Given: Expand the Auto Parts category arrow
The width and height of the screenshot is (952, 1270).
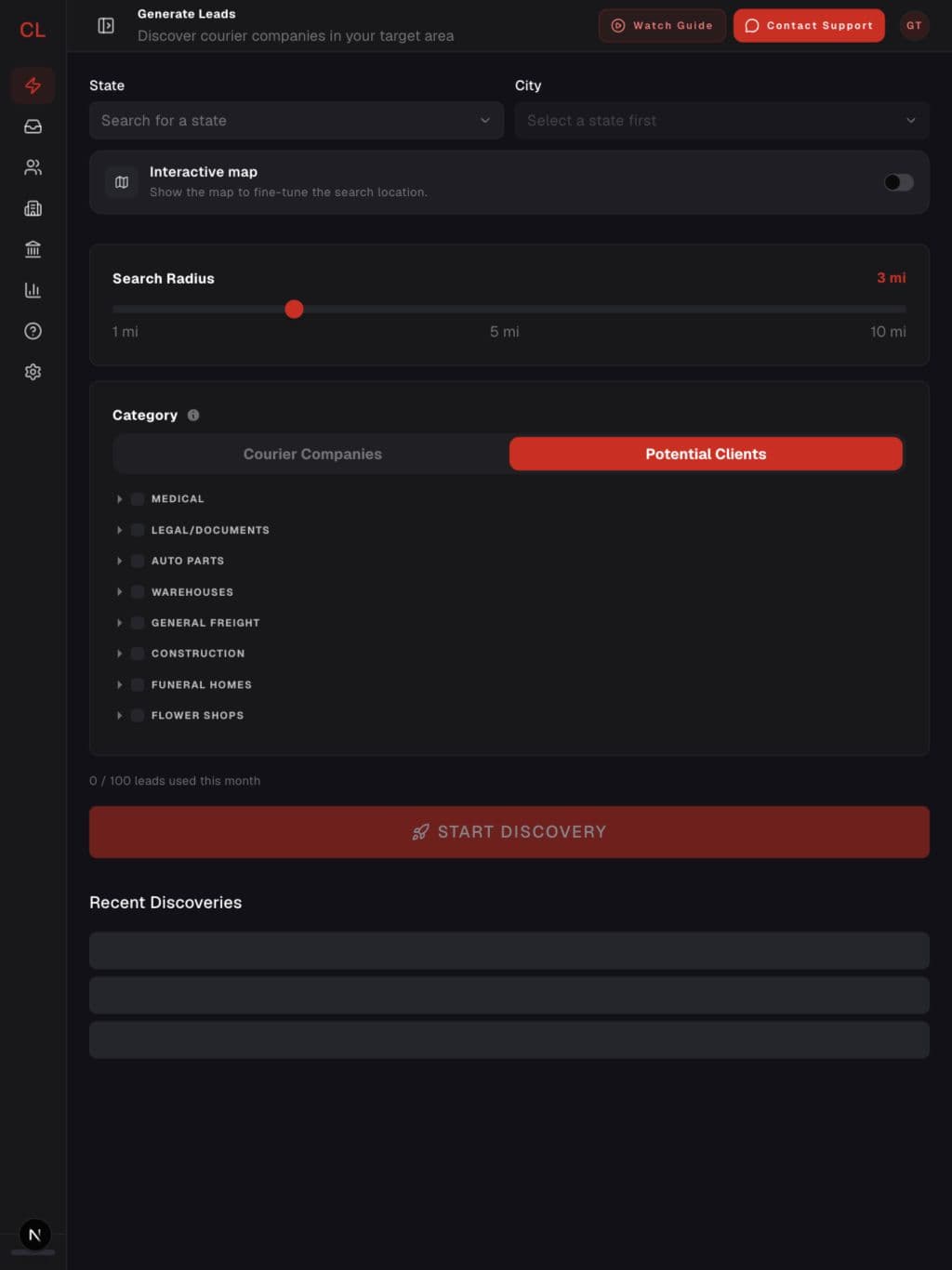Looking at the screenshot, I should click(x=119, y=561).
